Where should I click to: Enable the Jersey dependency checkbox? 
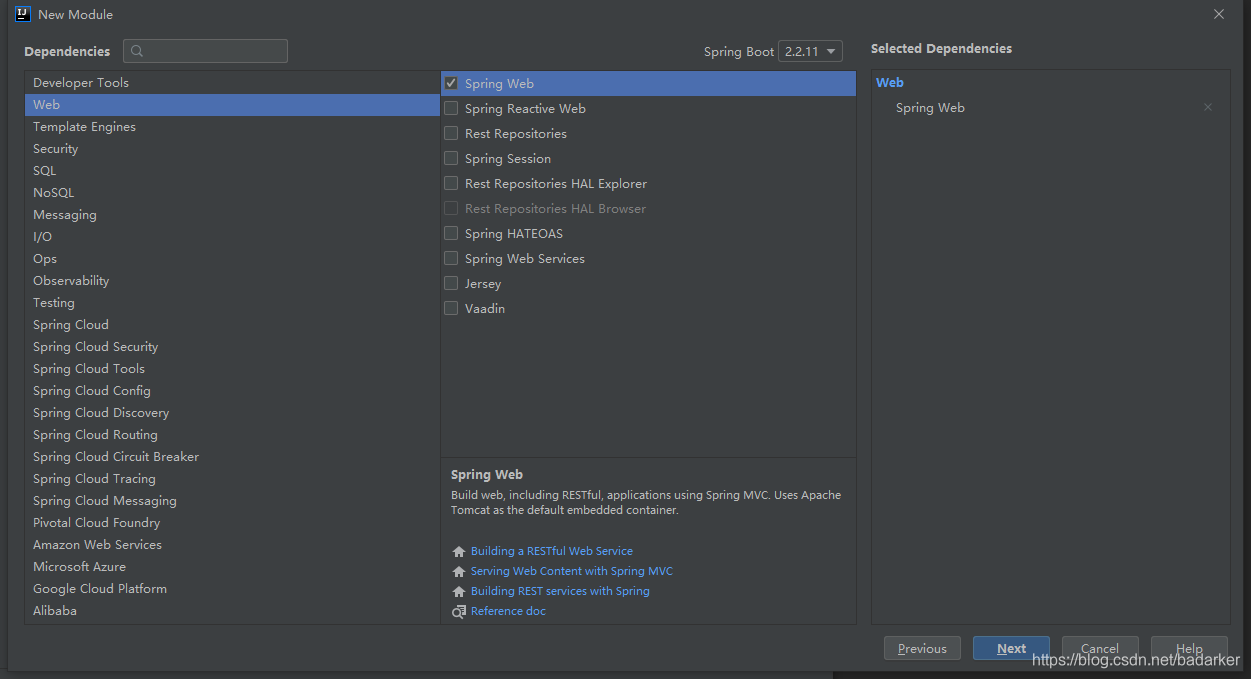(451, 283)
